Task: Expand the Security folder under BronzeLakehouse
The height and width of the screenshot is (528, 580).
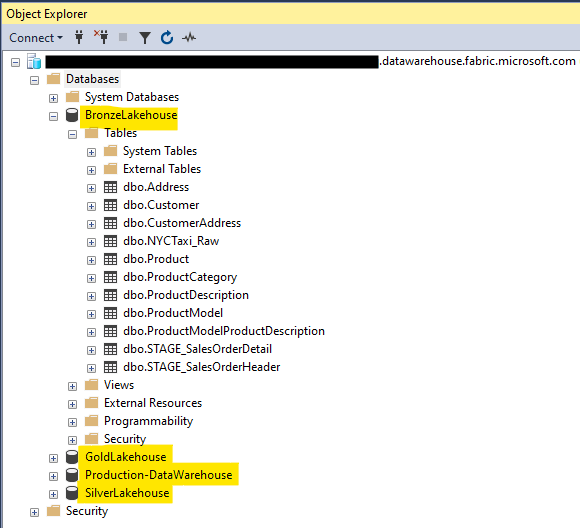Action: 72,440
